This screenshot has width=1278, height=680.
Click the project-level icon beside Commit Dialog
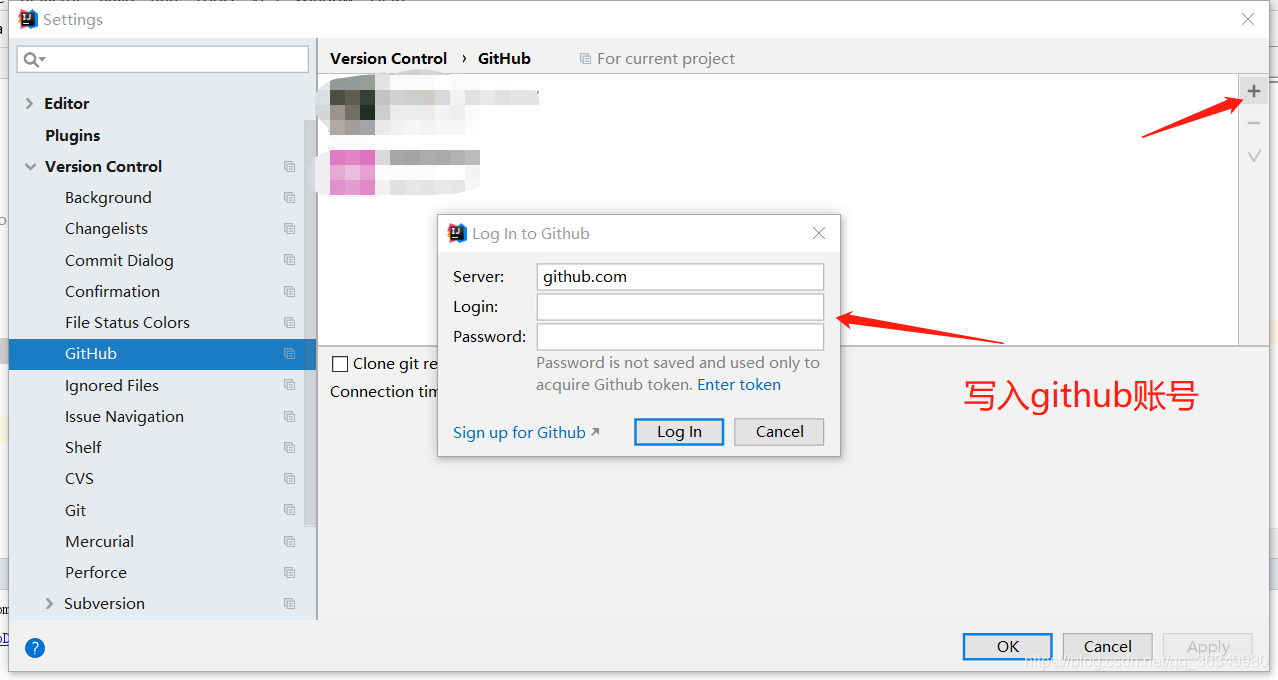pyautogui.click(x=289, y=260)
